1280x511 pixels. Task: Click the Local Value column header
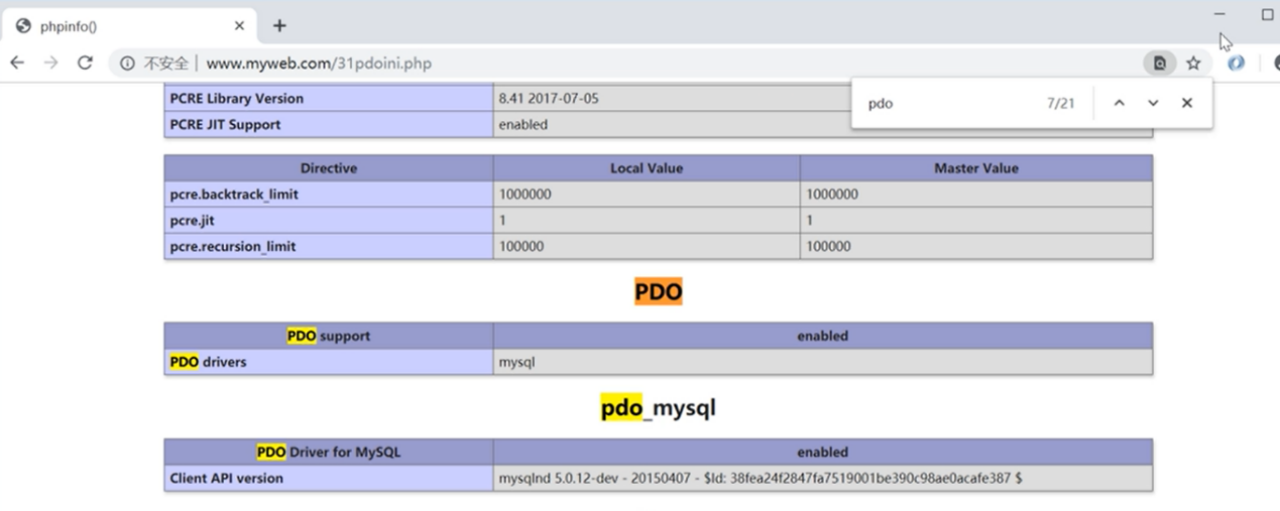pyautogui.click(x=646, y=168)
